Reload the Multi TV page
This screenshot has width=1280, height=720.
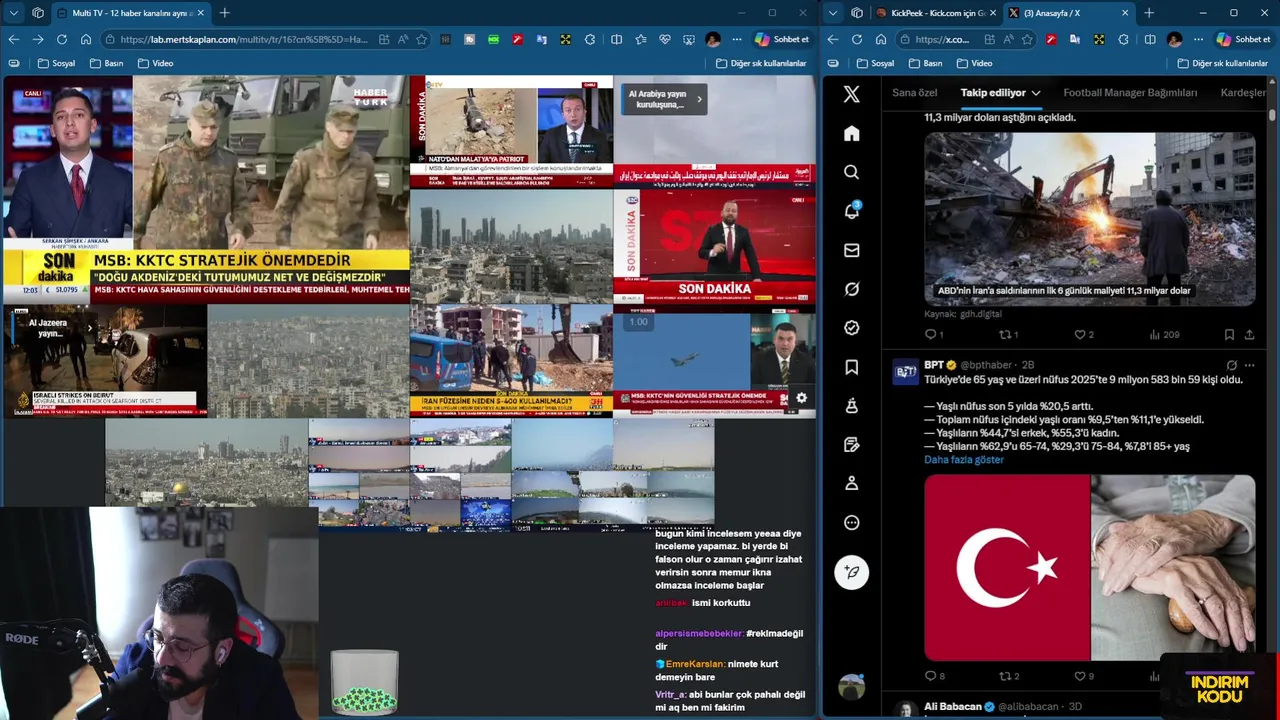pyautogui.click(x=62, y=39)
